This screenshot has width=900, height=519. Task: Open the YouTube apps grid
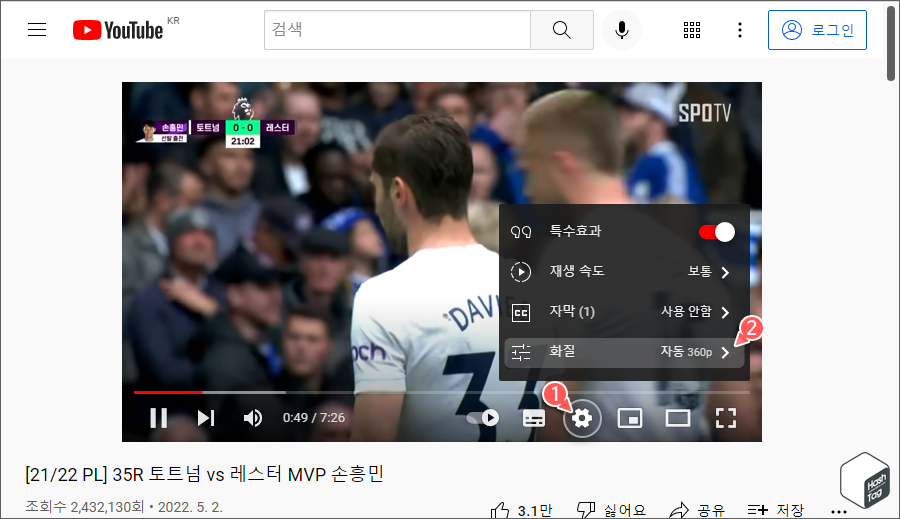pos(692,30)
